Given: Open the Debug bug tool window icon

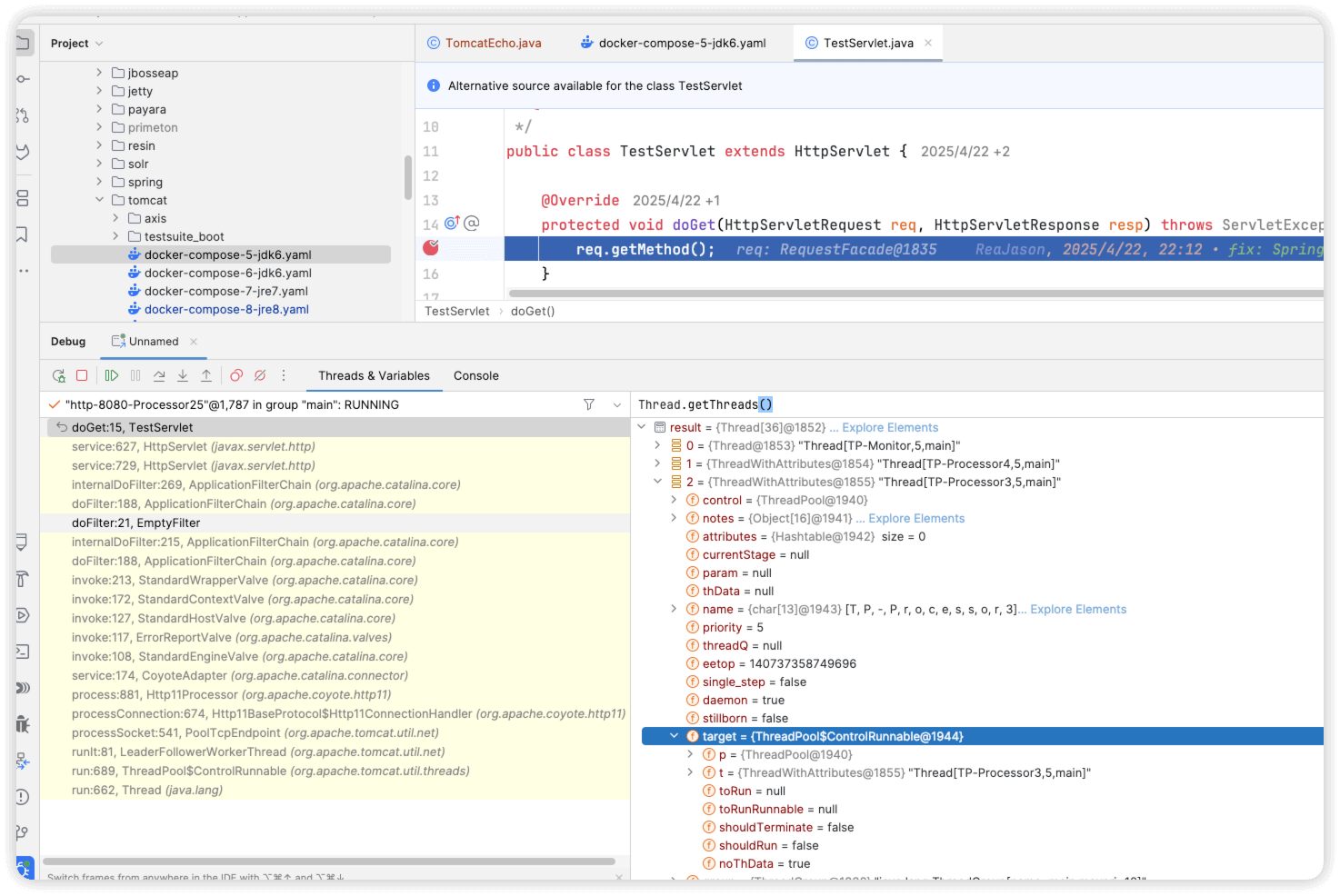Looking at the screenshot, I should 24,724.
